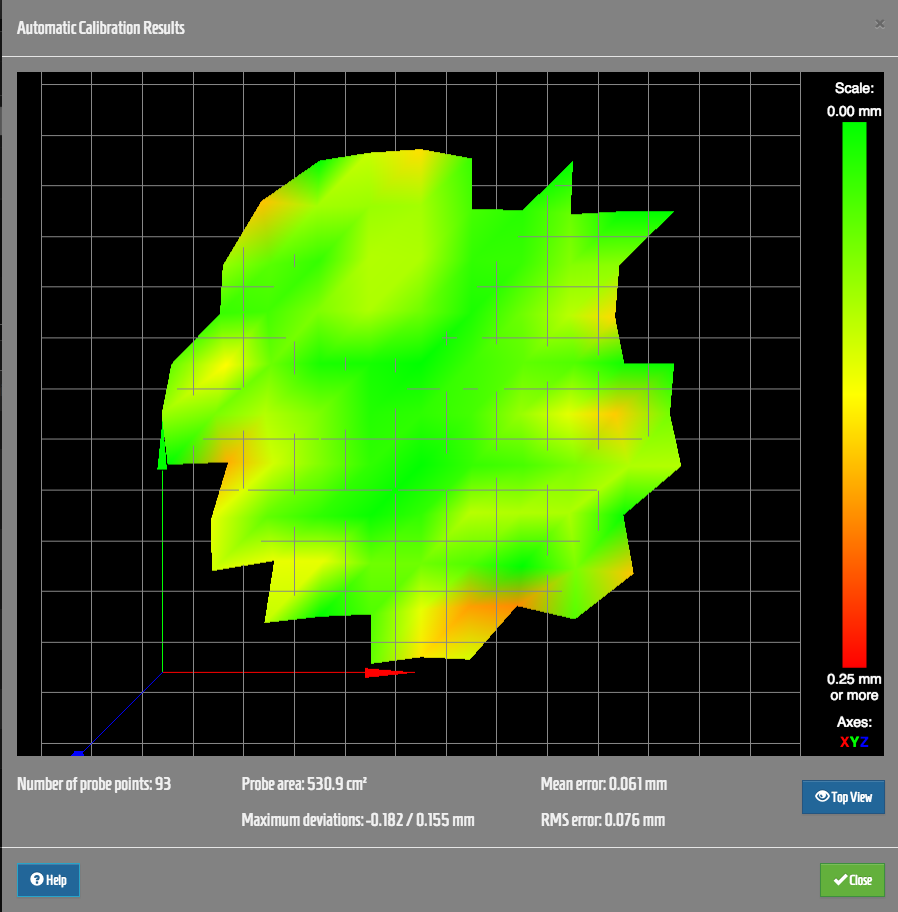898x912 pixels.
Task: Open the Help page
Action: (48, 880)
